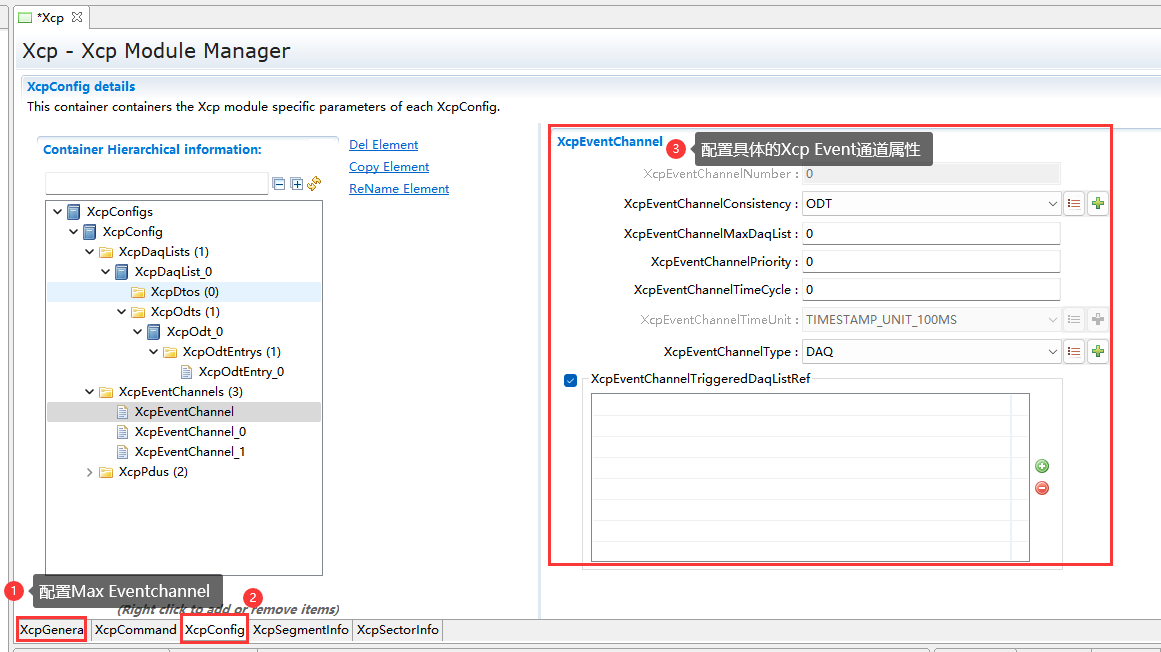Click the collapse all tree icon

point(280,184)
